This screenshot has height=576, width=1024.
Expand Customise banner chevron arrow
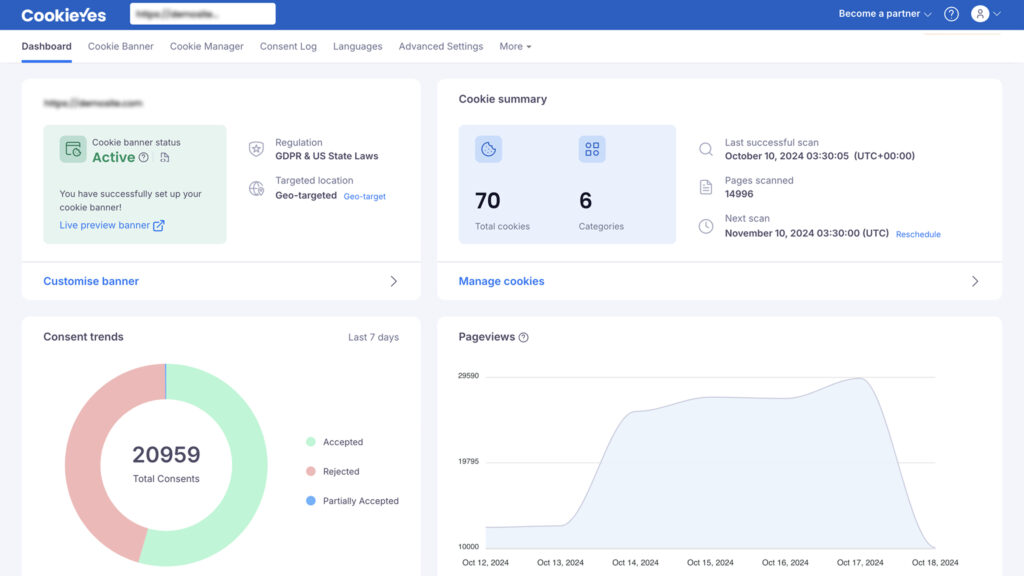[393, 282]
